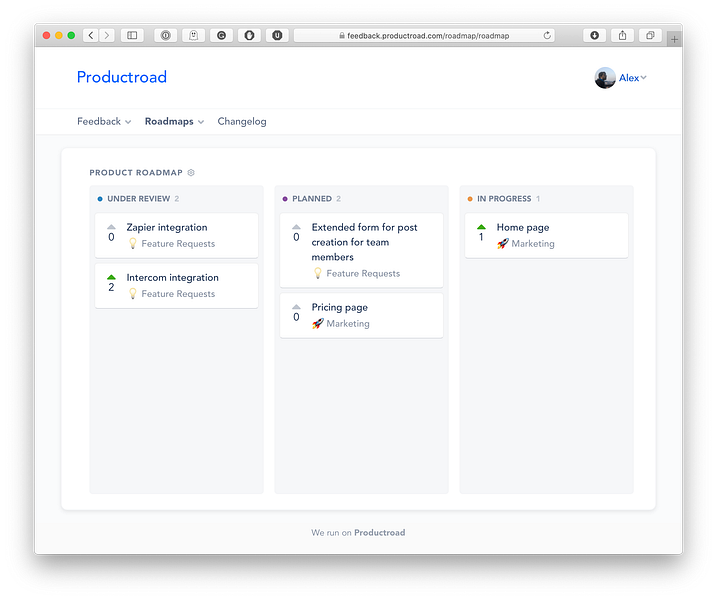
Task: Open the Safari share menu
Action: coord(622,35)
